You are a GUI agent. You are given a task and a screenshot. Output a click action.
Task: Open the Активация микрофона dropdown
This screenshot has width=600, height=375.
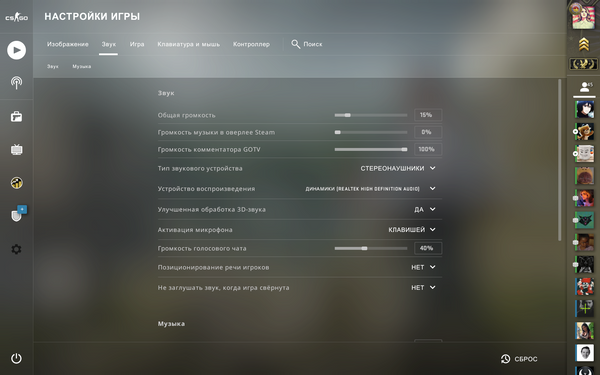point(412,230)
